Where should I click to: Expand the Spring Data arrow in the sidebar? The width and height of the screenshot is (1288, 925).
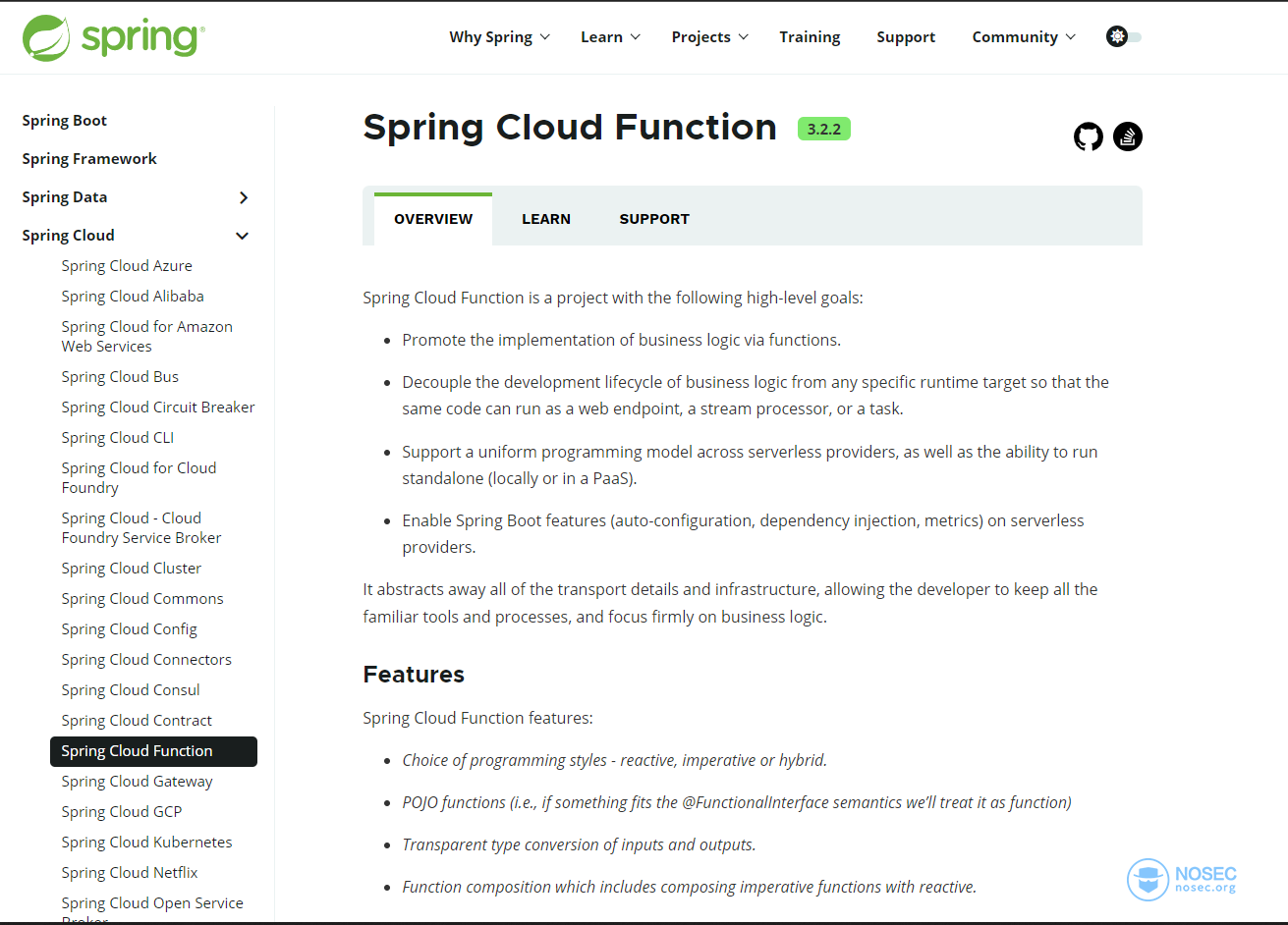[x=244, y=197]
